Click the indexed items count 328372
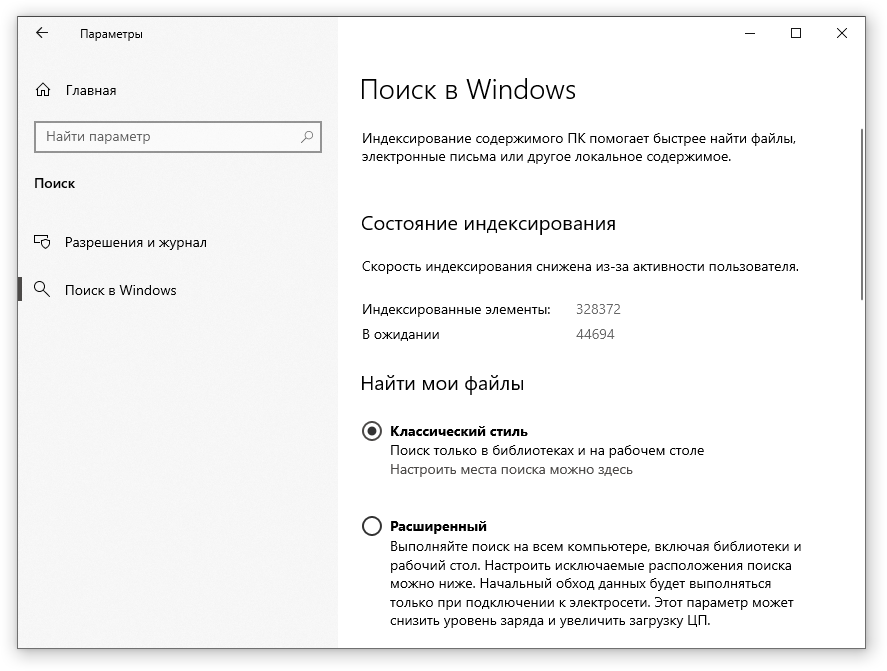The height and width of the screenshot is (671, 887). [x=598, y=310]
